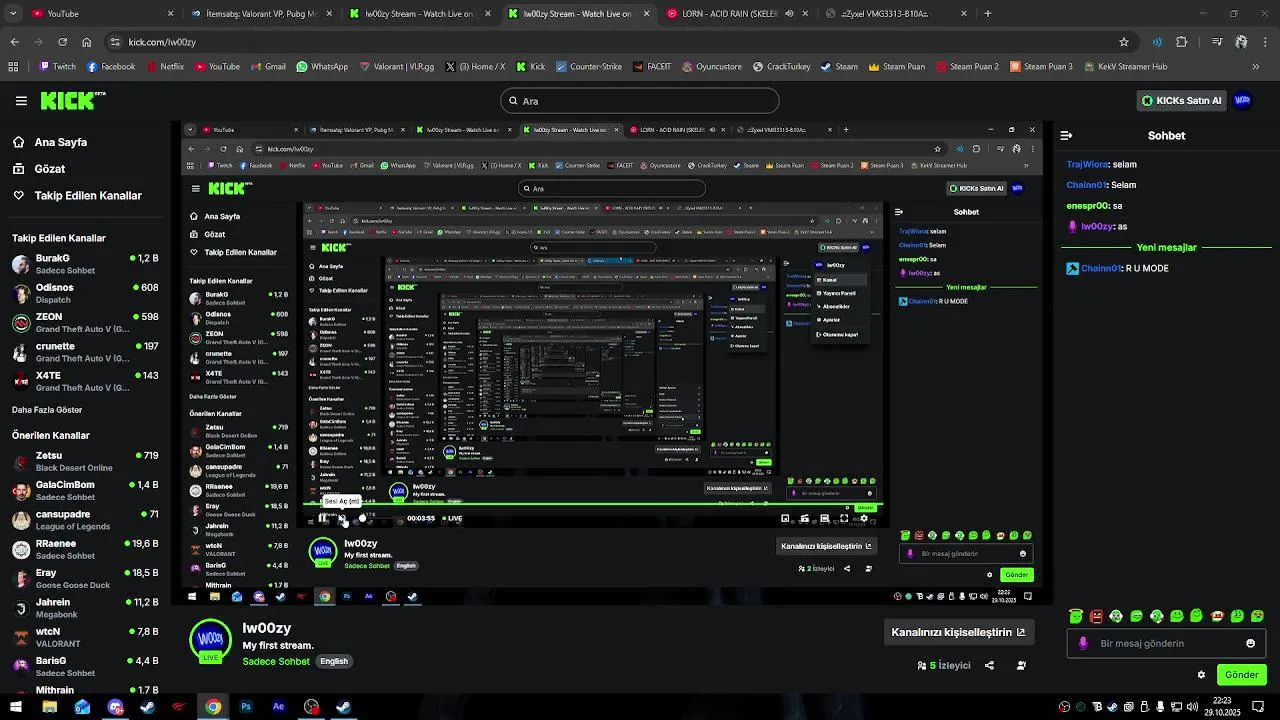Open a new browser tab
This screenshot has width=1280, height=720.
pyautogui.click(x=988, y=14)
